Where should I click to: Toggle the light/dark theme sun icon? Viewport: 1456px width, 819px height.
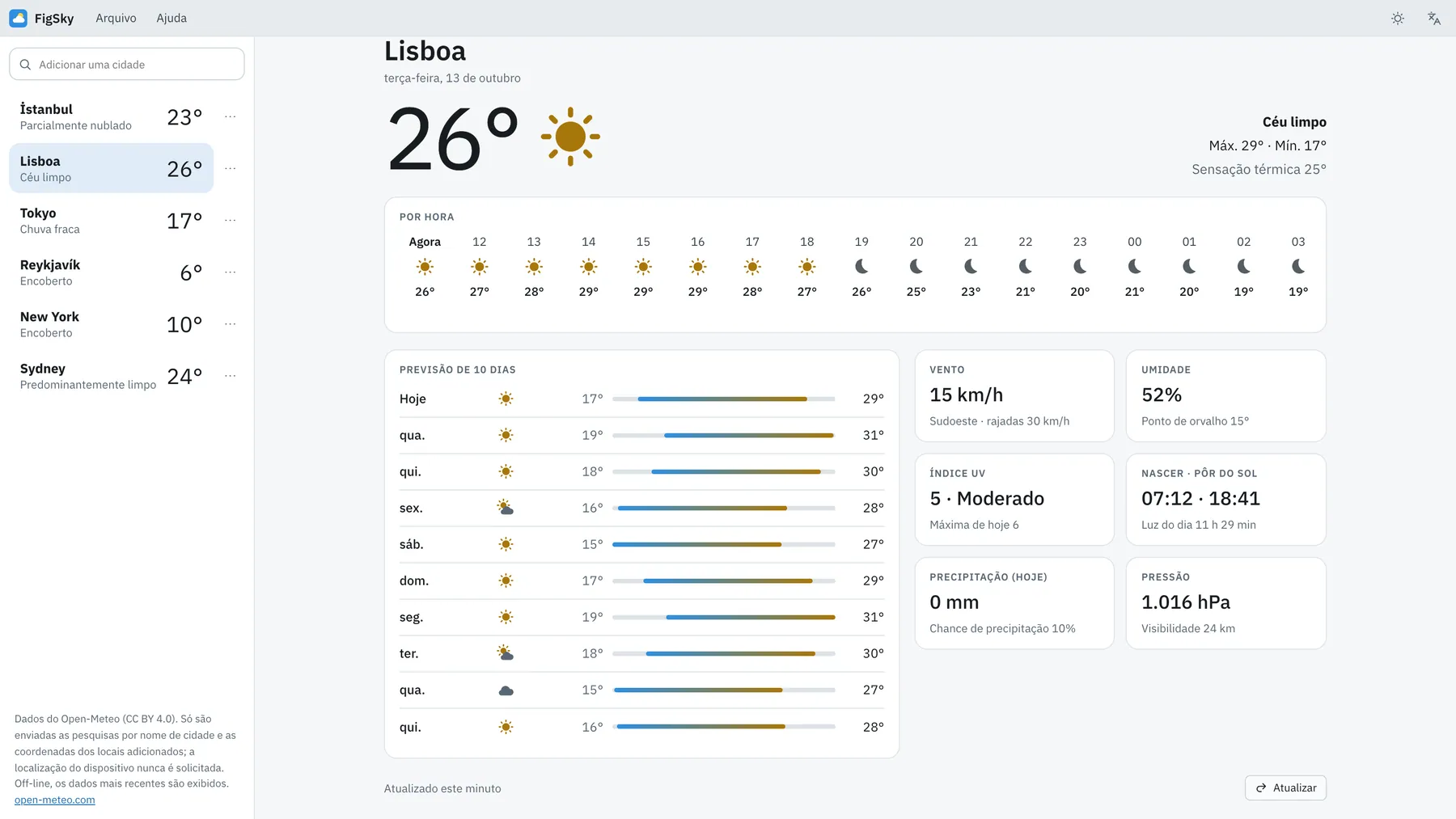(1397, 19)
